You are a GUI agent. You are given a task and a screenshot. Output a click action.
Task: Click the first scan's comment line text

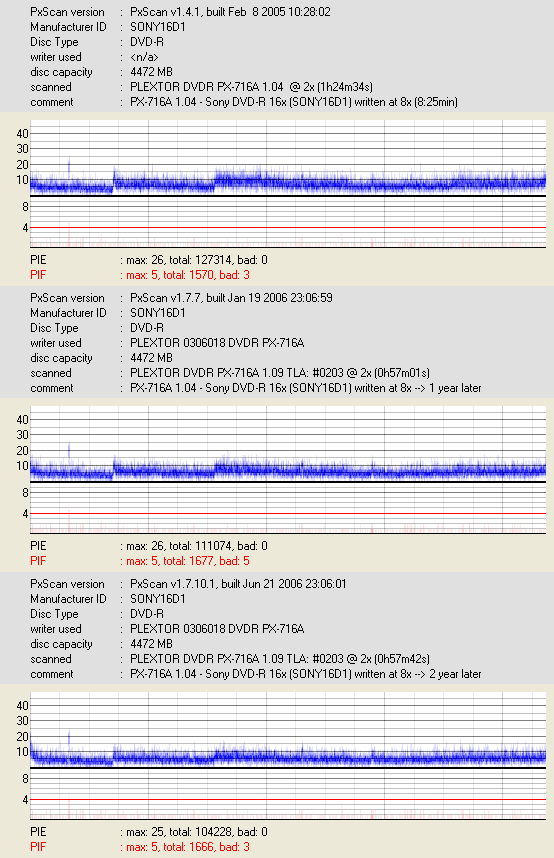coord(293,102)
